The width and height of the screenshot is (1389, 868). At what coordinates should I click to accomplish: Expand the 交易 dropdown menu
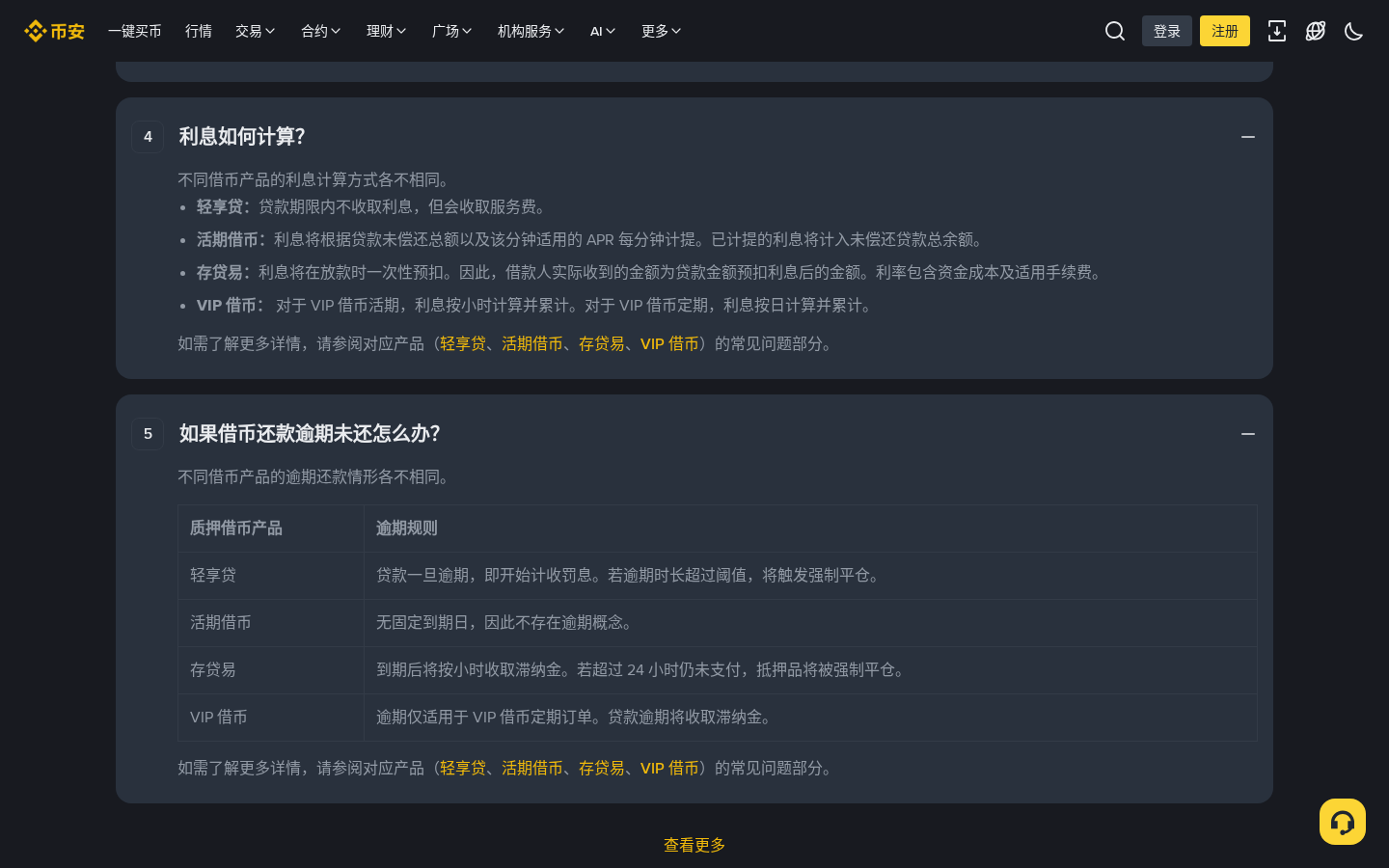click(256, 31)
